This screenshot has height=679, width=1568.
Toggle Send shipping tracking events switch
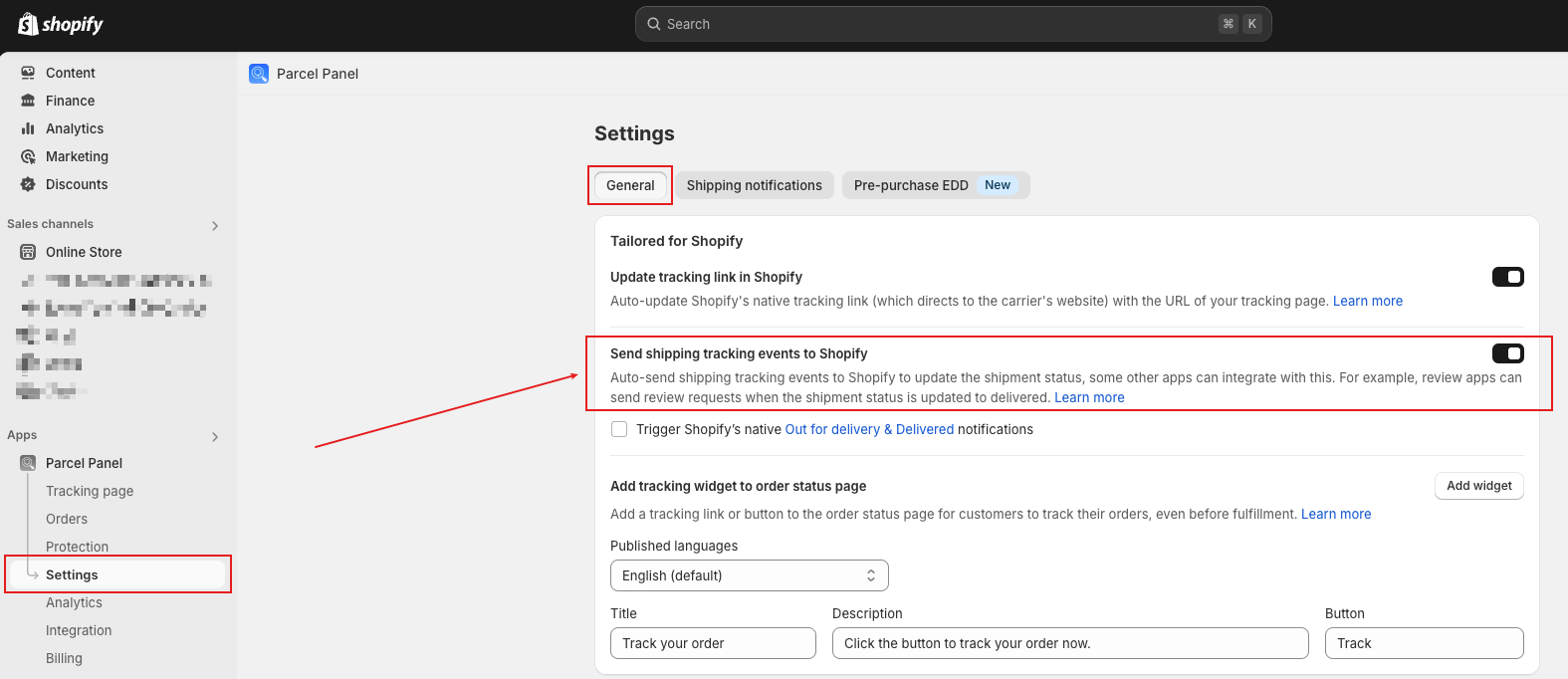pos(1507,353)
